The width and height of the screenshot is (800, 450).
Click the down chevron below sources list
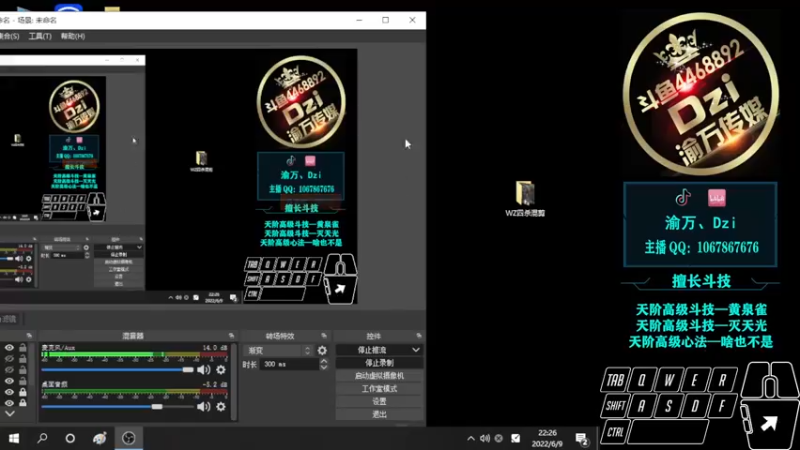click(x=10, y=414)
